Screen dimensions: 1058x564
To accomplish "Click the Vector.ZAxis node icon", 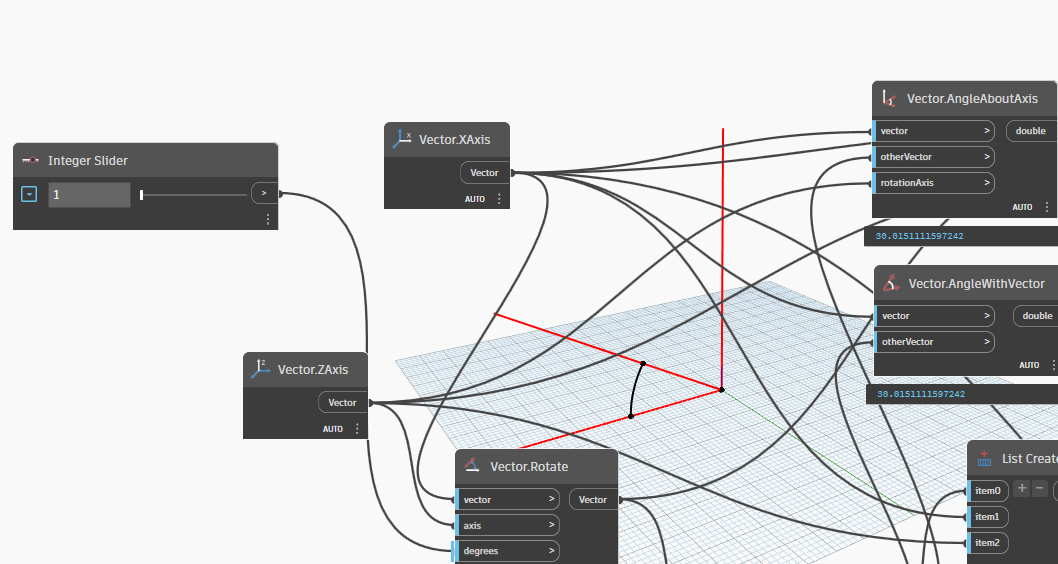I will (261, 369).
